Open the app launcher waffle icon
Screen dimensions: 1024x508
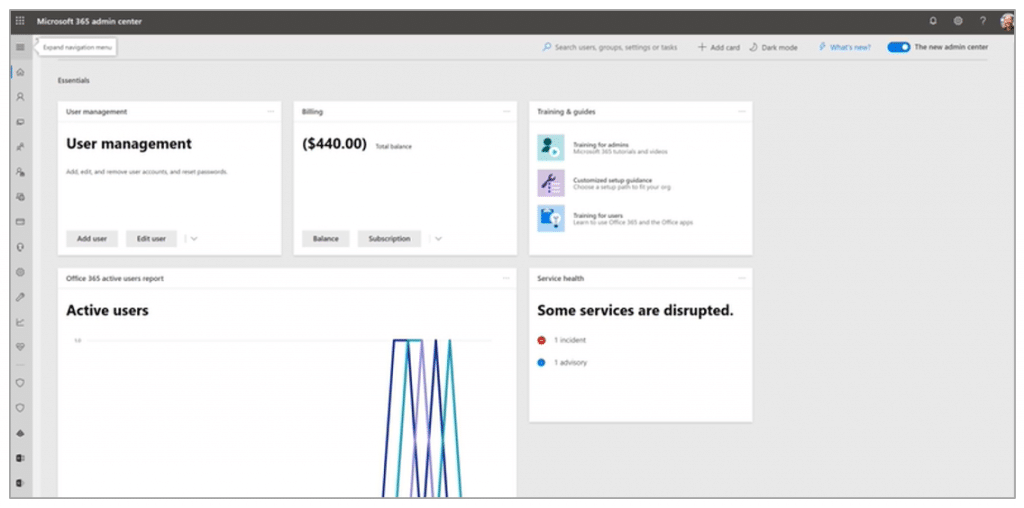coord(20,22)
